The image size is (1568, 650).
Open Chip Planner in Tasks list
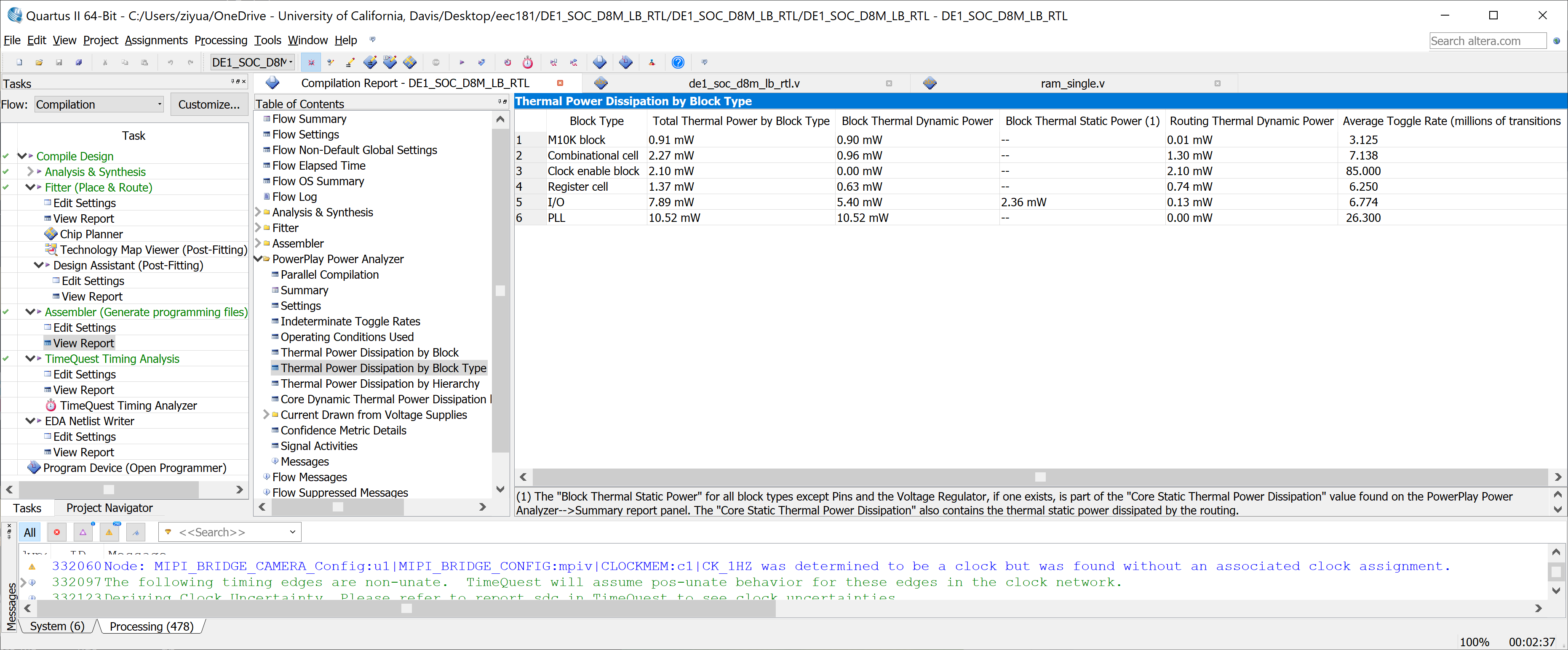(91, 234)
